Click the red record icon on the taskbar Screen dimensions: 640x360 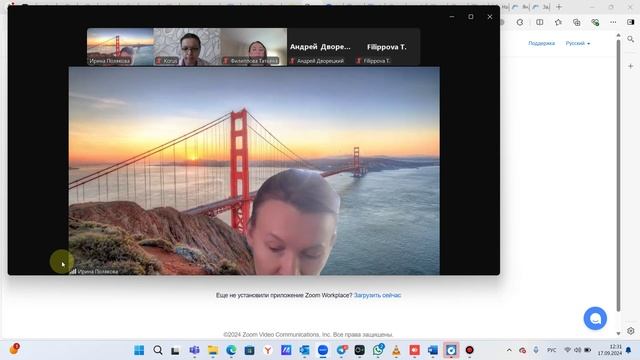(469, 350)
